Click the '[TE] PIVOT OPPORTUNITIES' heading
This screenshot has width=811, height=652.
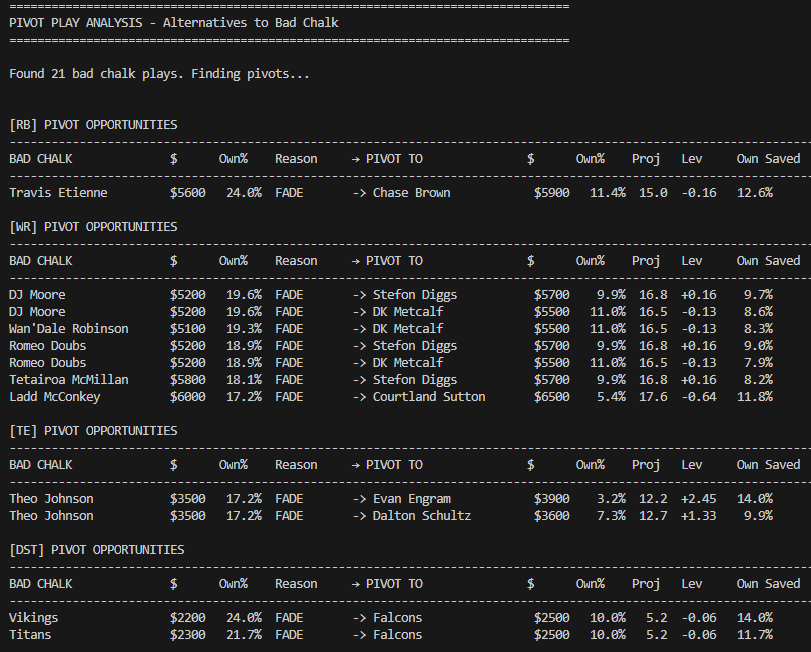[93, 431]
